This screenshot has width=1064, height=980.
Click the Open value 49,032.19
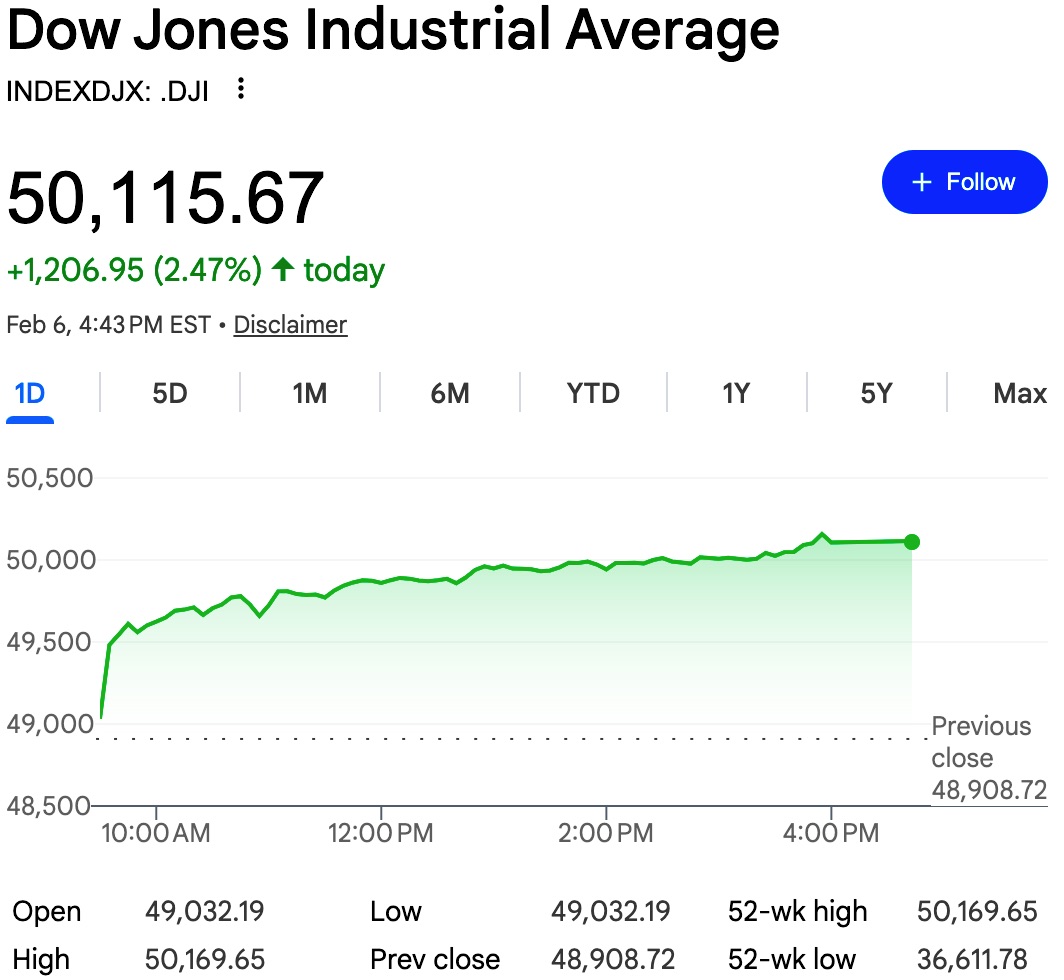[205, 912]
